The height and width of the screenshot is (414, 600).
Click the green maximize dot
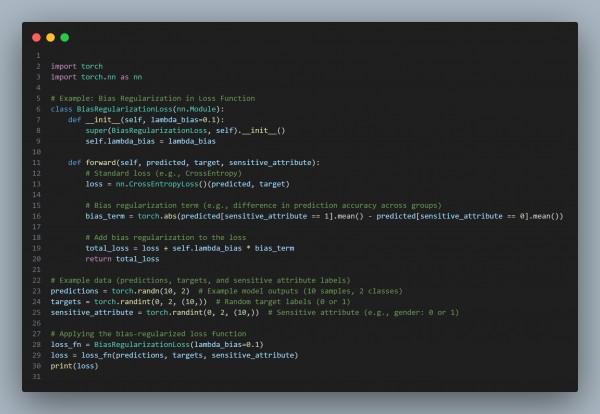(65, 37)
